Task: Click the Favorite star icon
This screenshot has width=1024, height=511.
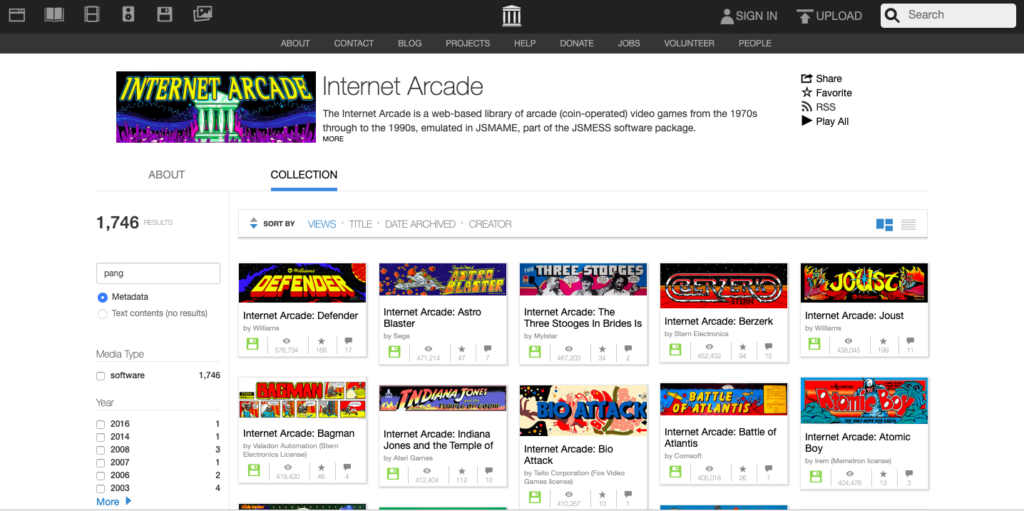Action: [807, 93]
